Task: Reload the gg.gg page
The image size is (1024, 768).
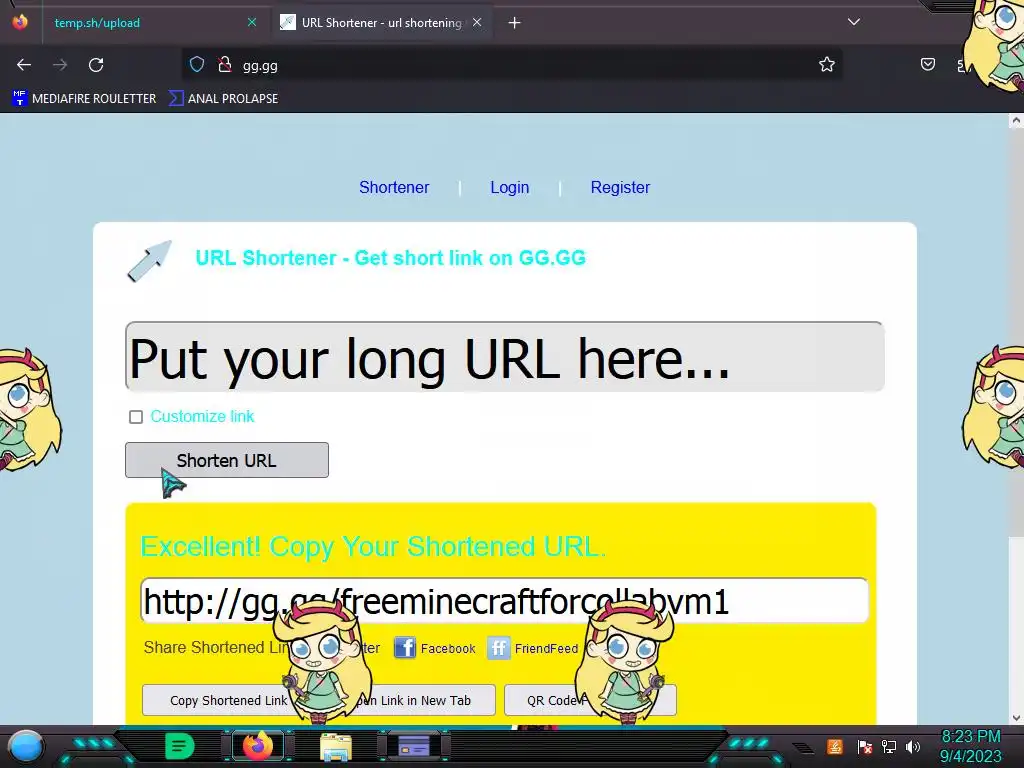Action: pyautogui.click(x=96, y=65)
